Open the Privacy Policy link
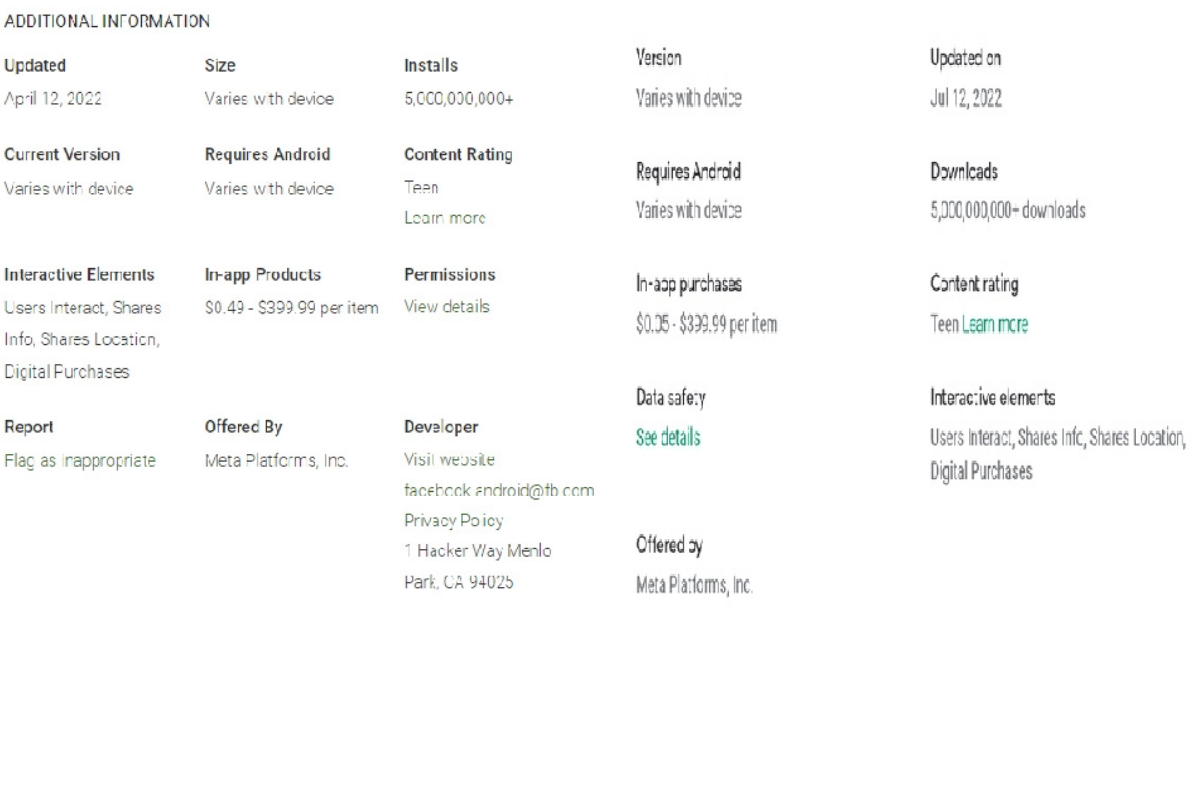This screenshot has height=800, width=1200. [x=453, y=521]
